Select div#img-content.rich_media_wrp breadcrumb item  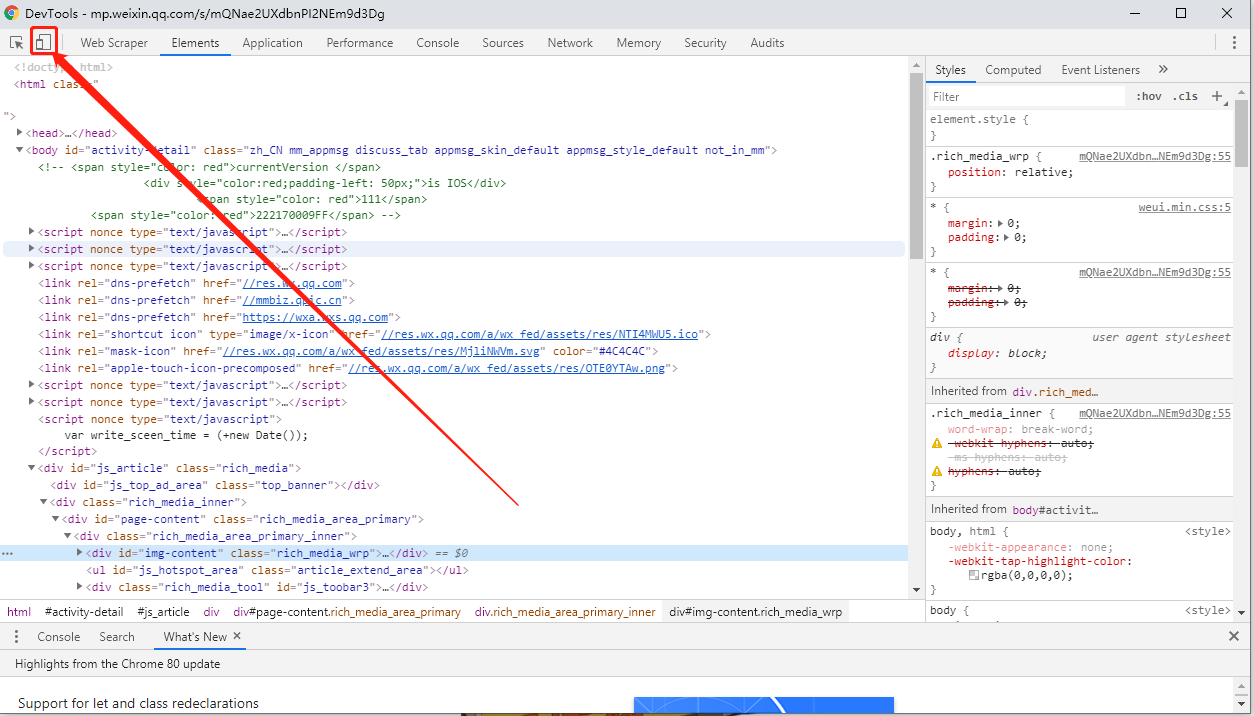[x=756, y=612]
